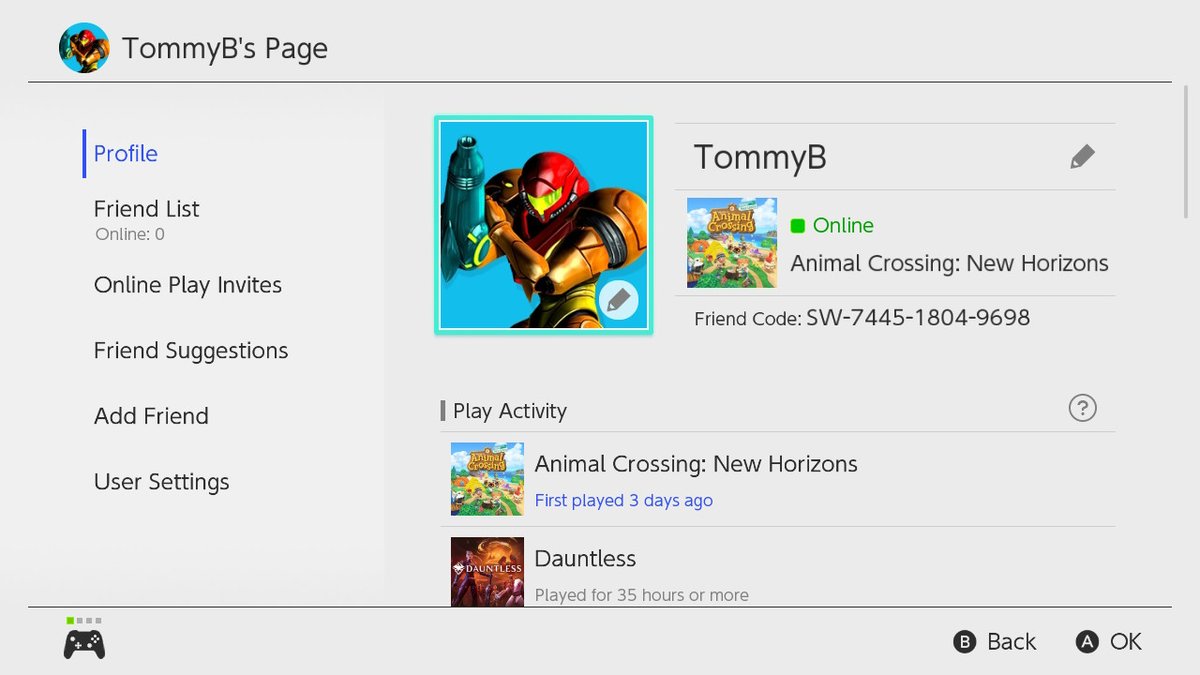The image size is (1200, 675).
Task: Click the pencil icon to edit nickname TommyB
Action: [1082, 157]
